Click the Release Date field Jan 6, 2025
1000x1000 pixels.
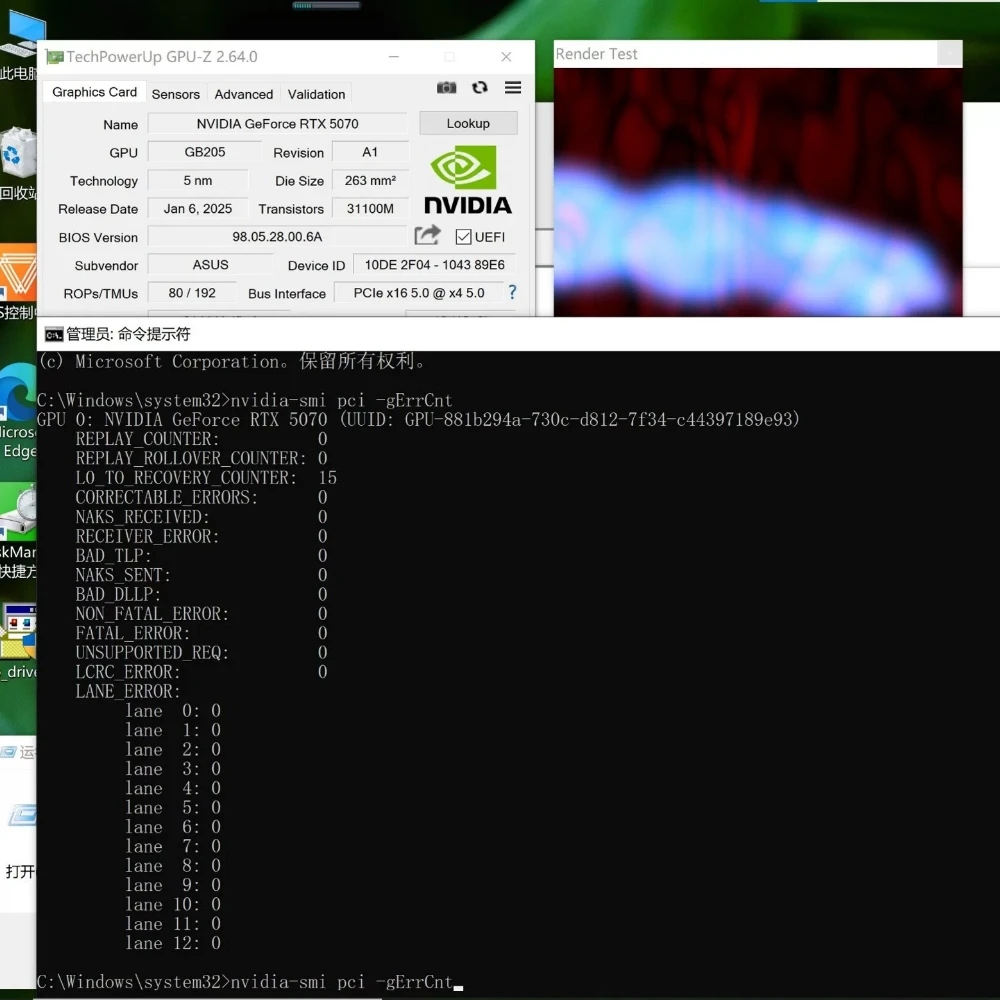point(198,209)
